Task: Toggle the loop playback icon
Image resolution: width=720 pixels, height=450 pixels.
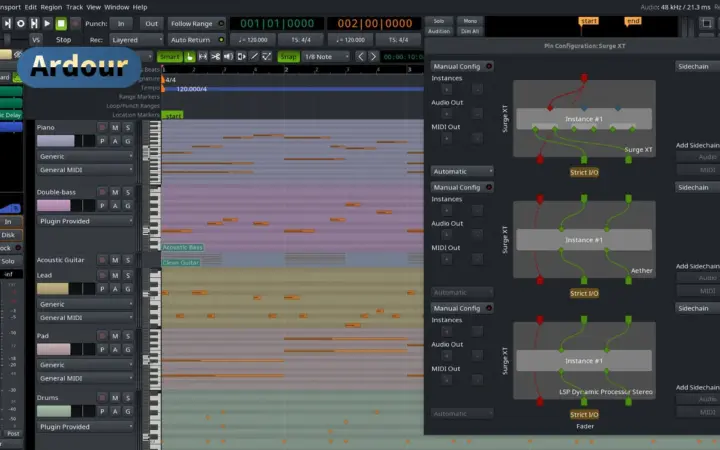Action: click(x=21, y=23)
